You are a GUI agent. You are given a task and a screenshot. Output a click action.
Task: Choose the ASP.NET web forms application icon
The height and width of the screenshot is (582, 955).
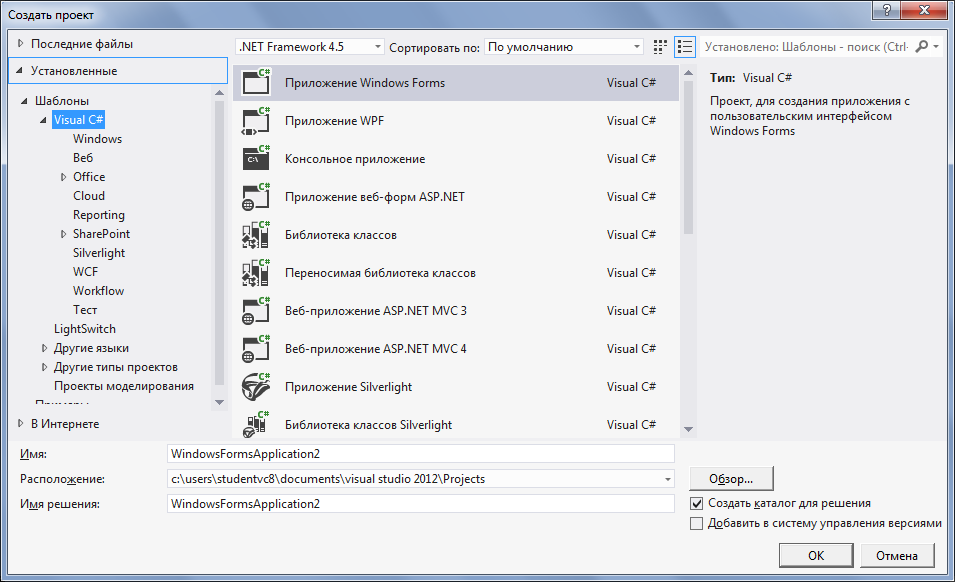click(x=256, y=197)
